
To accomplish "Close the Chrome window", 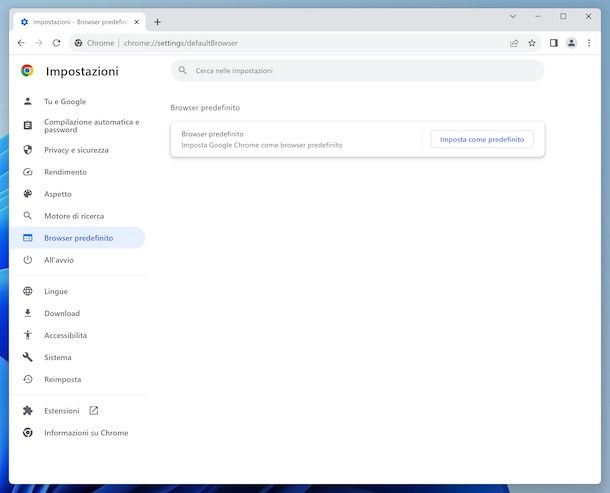I will pyautogui.click(x=588, y=16).
